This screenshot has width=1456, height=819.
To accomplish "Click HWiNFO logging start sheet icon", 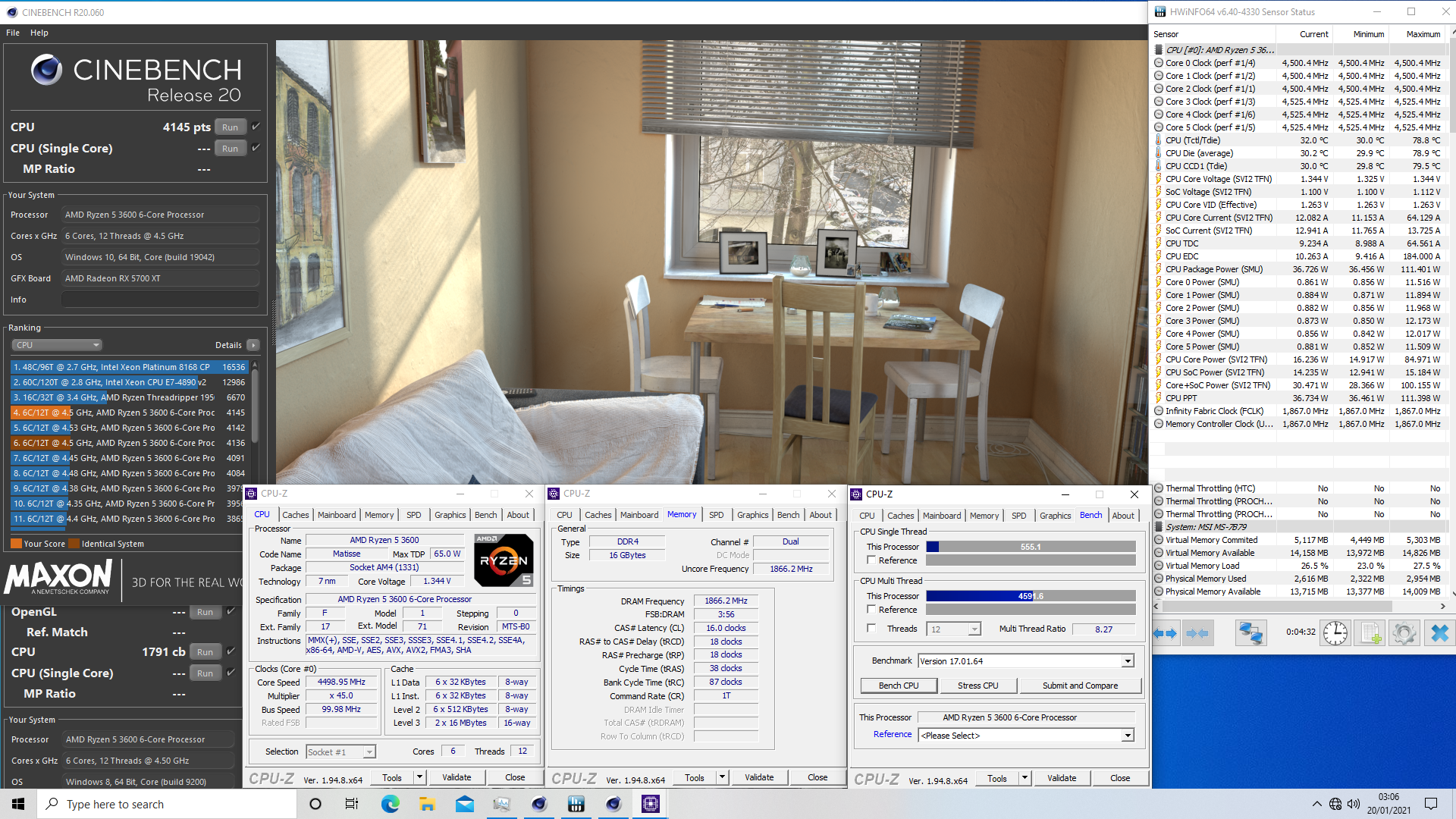I will (1370, 633).
